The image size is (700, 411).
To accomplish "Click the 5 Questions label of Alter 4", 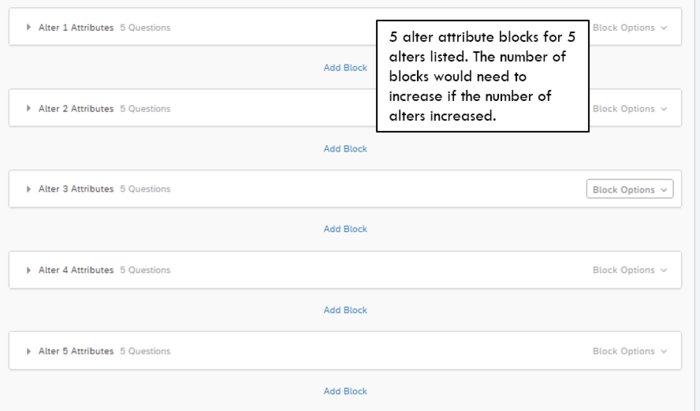I will click(145, 270).
